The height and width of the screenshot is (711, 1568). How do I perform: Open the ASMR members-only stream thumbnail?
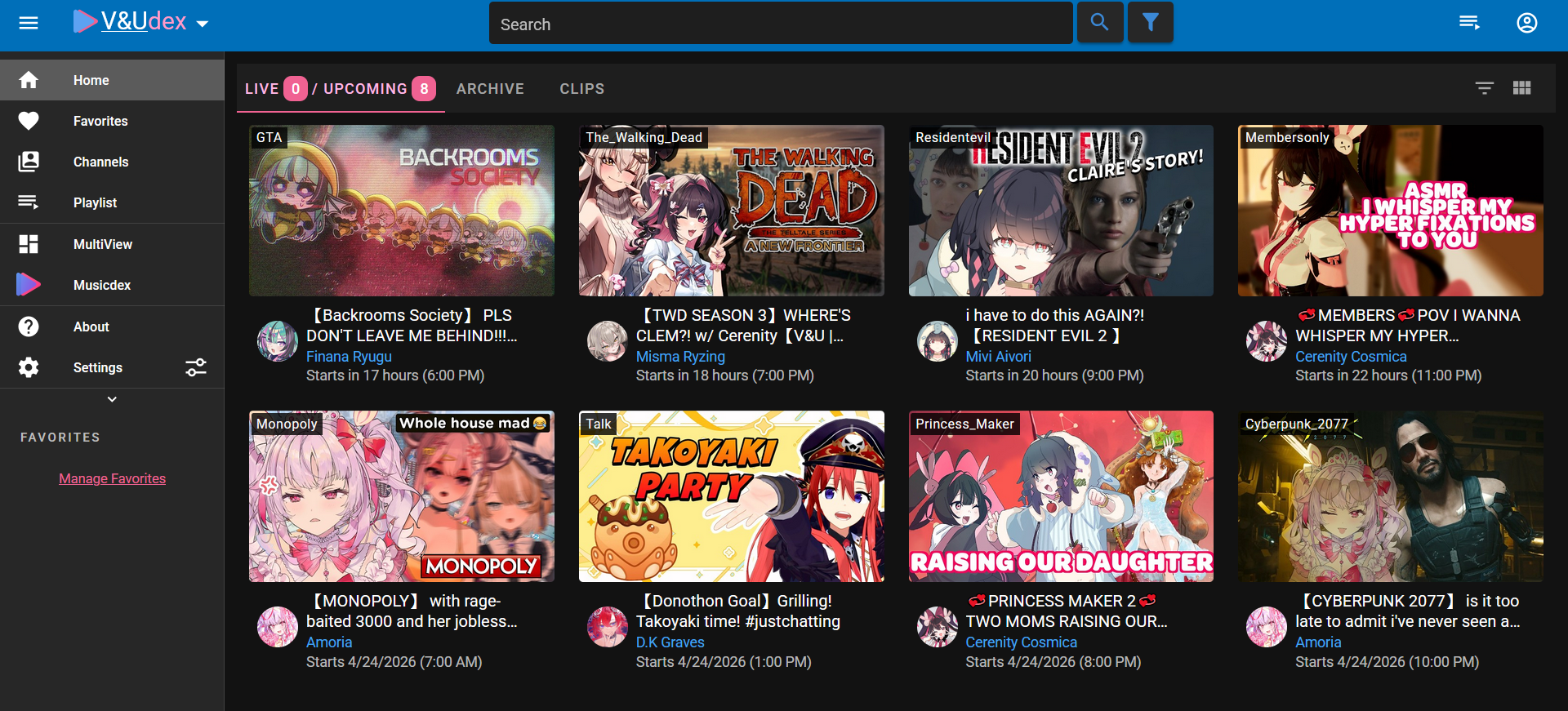tap(1391, 211)
